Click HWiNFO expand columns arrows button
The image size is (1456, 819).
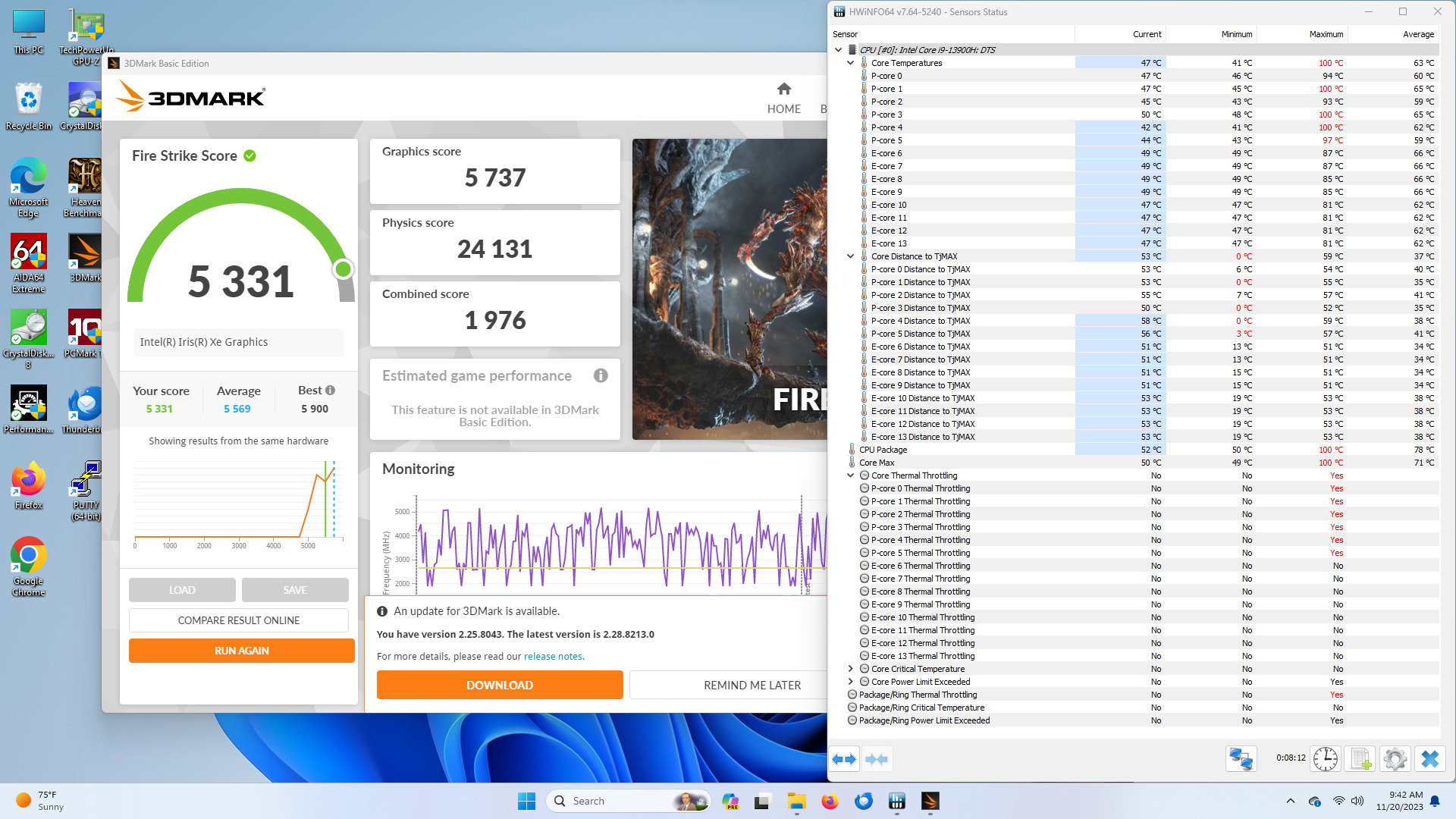coord(844,759)
